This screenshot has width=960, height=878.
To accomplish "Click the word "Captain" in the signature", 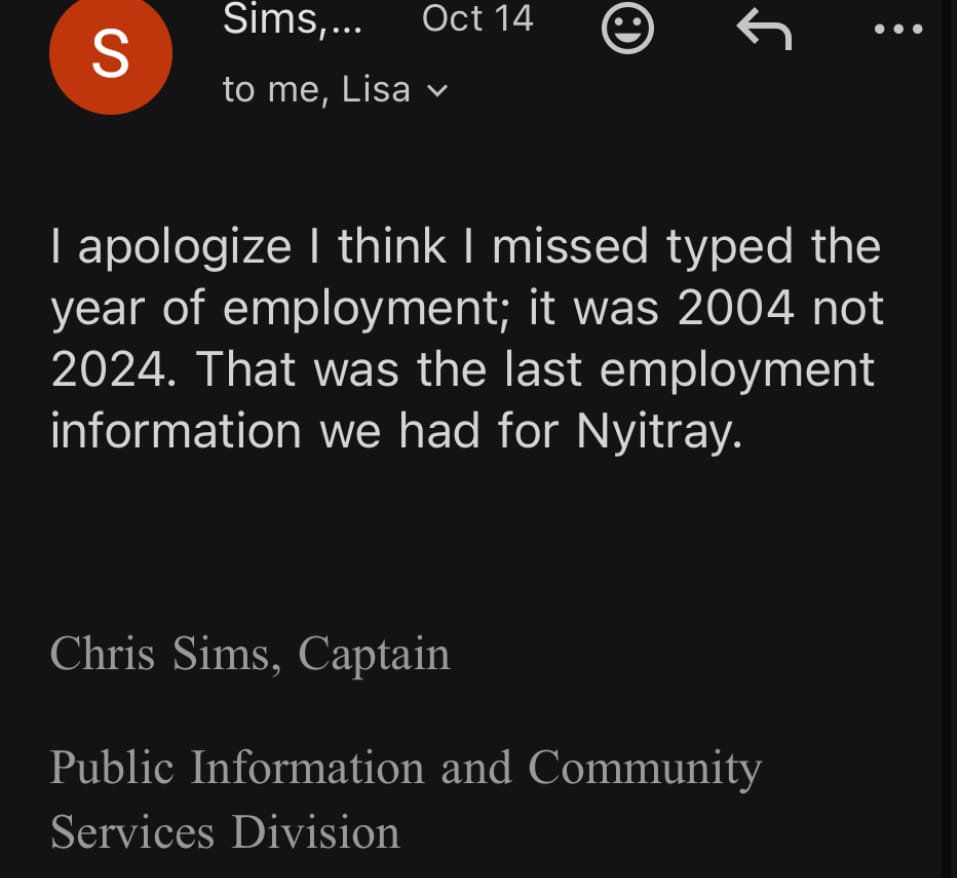I will [x=374, y=654].
